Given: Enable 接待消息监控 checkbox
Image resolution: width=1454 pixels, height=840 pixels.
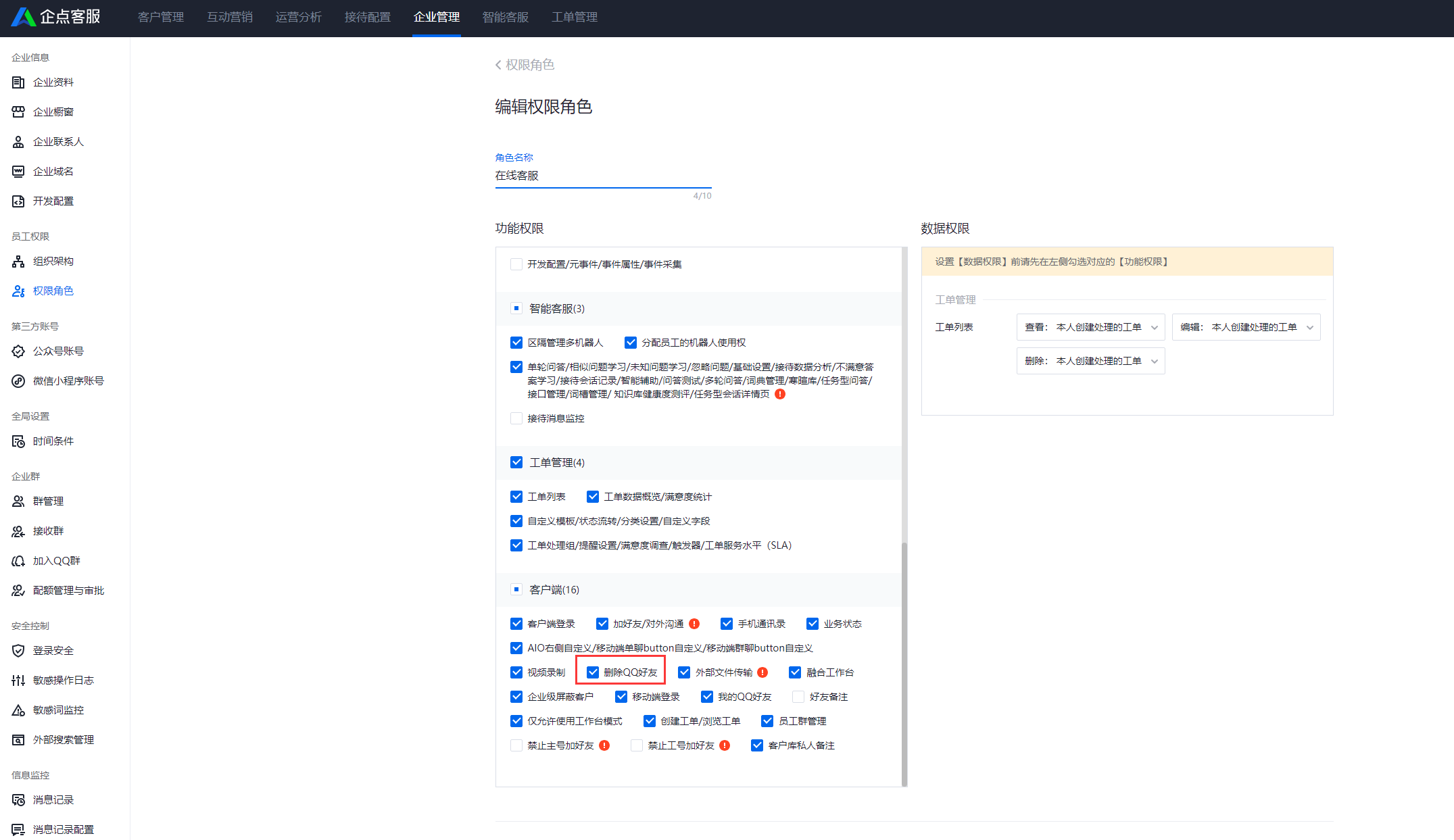Looking at the screenshot, I should pyautogui.click(x=516, y=418).
